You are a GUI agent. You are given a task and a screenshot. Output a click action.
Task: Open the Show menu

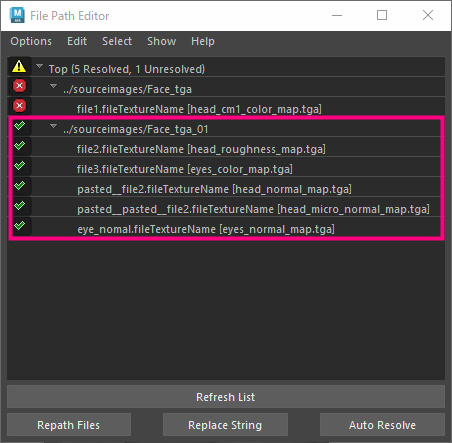tap(162, 41)
